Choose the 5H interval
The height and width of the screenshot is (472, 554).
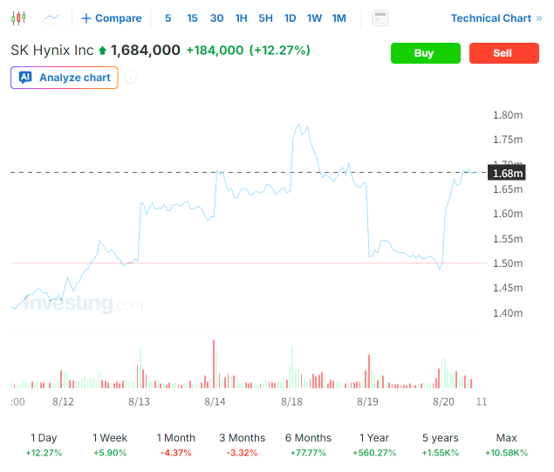tap(266, 18)
